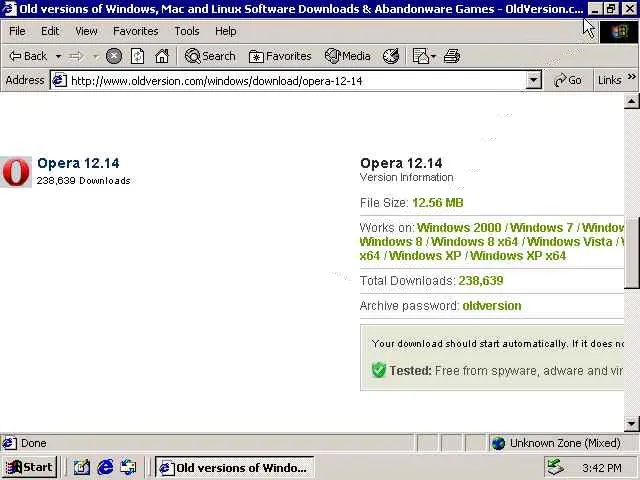Open the Back history dropdown arrow

pyautogui.click(x=58, y=56)
